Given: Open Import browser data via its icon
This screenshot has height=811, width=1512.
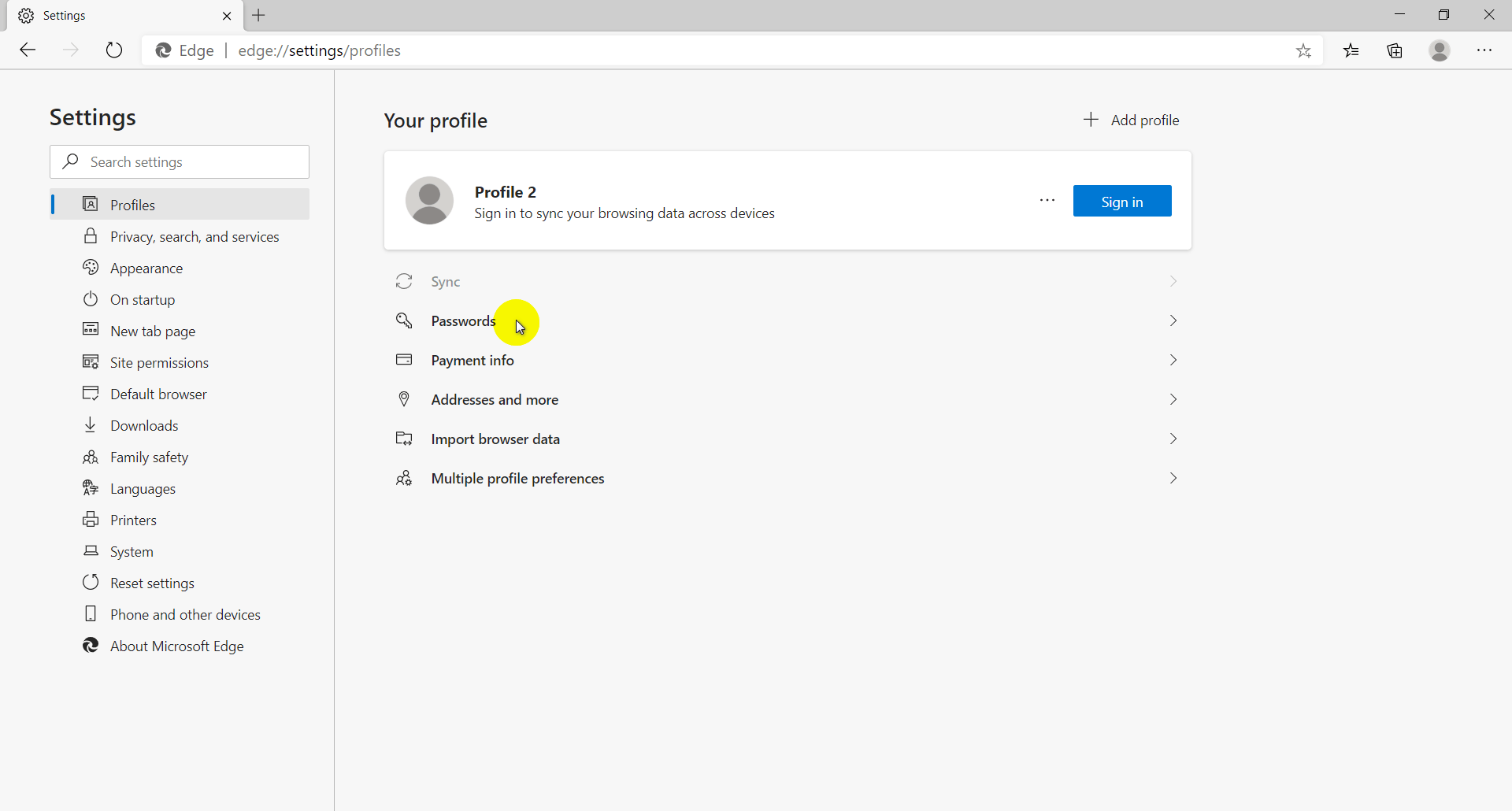Looking at the screenshot, I should (x=404, y=439).
